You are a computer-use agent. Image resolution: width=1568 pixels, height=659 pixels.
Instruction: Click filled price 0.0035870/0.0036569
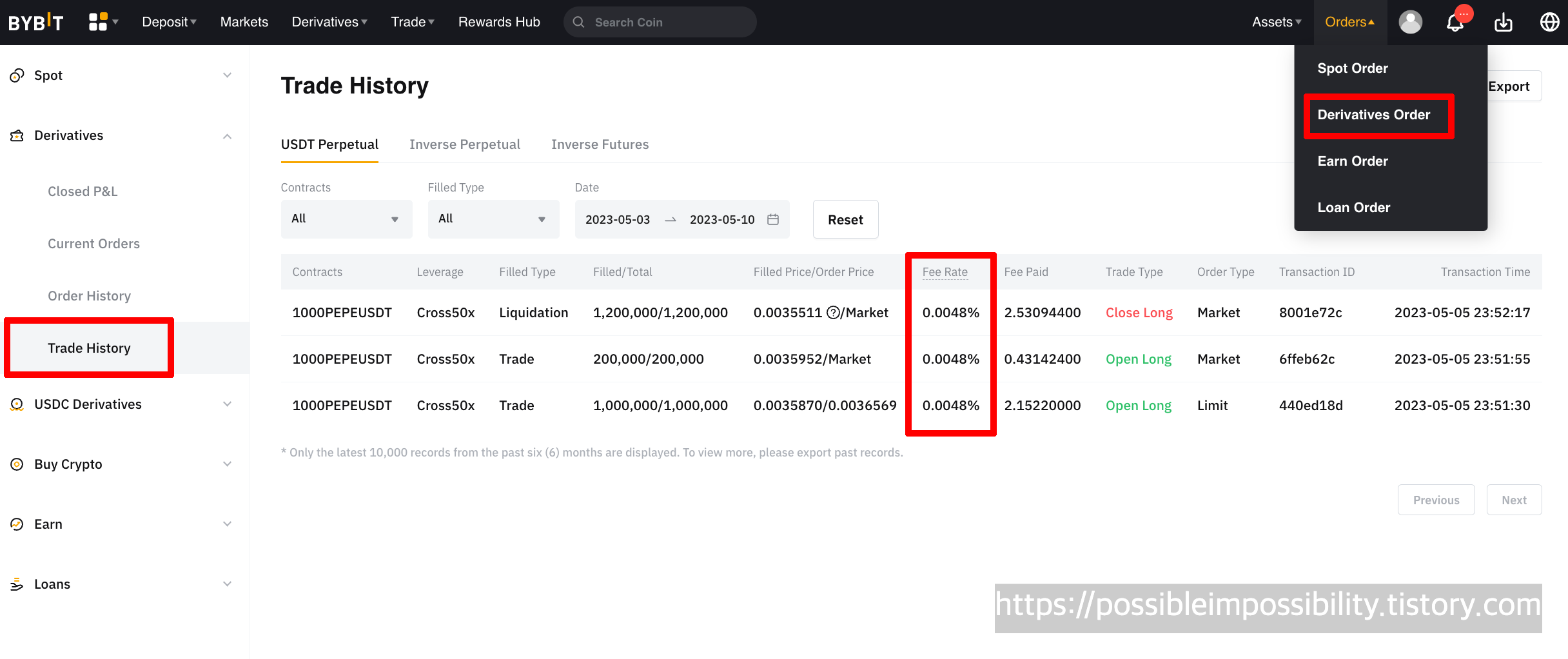tap(825, 406)
